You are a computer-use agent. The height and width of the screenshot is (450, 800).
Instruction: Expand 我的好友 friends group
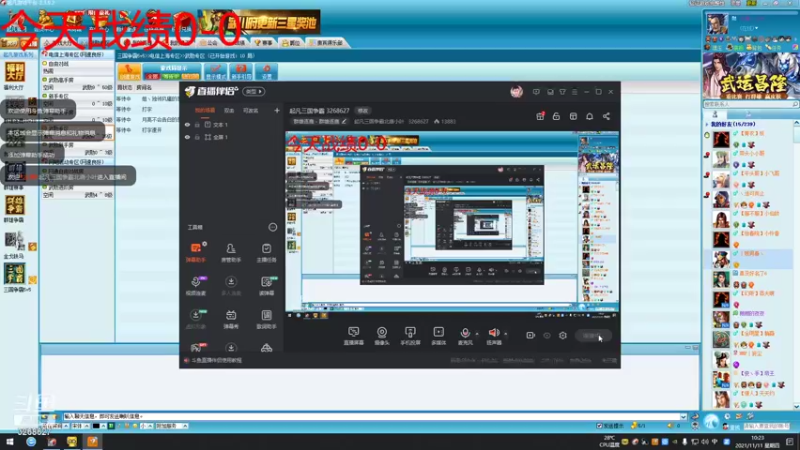pos(707,124)
